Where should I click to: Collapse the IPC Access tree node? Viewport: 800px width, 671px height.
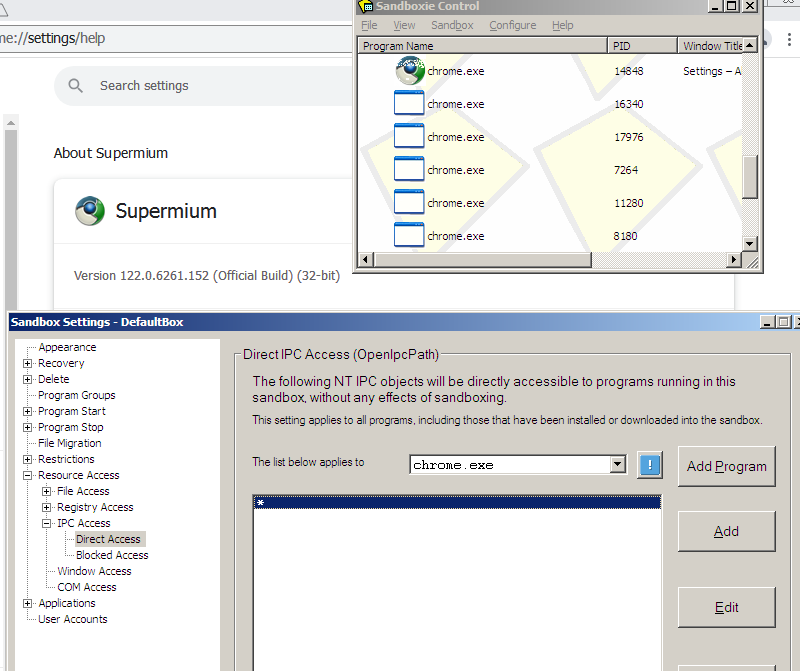(x=46, y=523)
